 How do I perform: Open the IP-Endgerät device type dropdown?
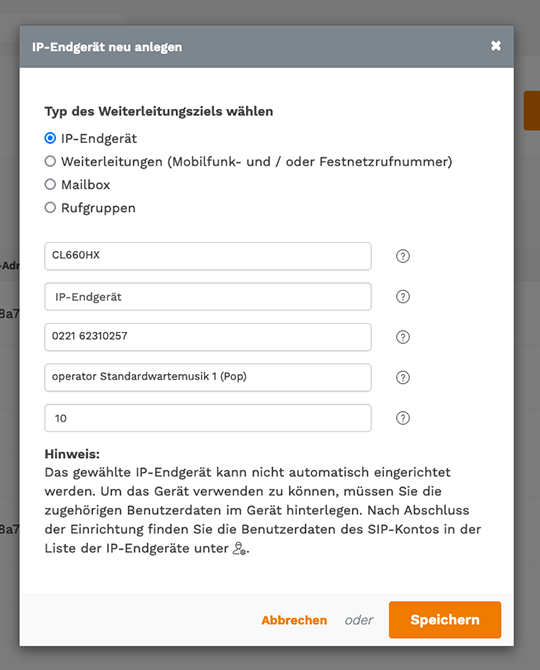click(x=208, y=297)
